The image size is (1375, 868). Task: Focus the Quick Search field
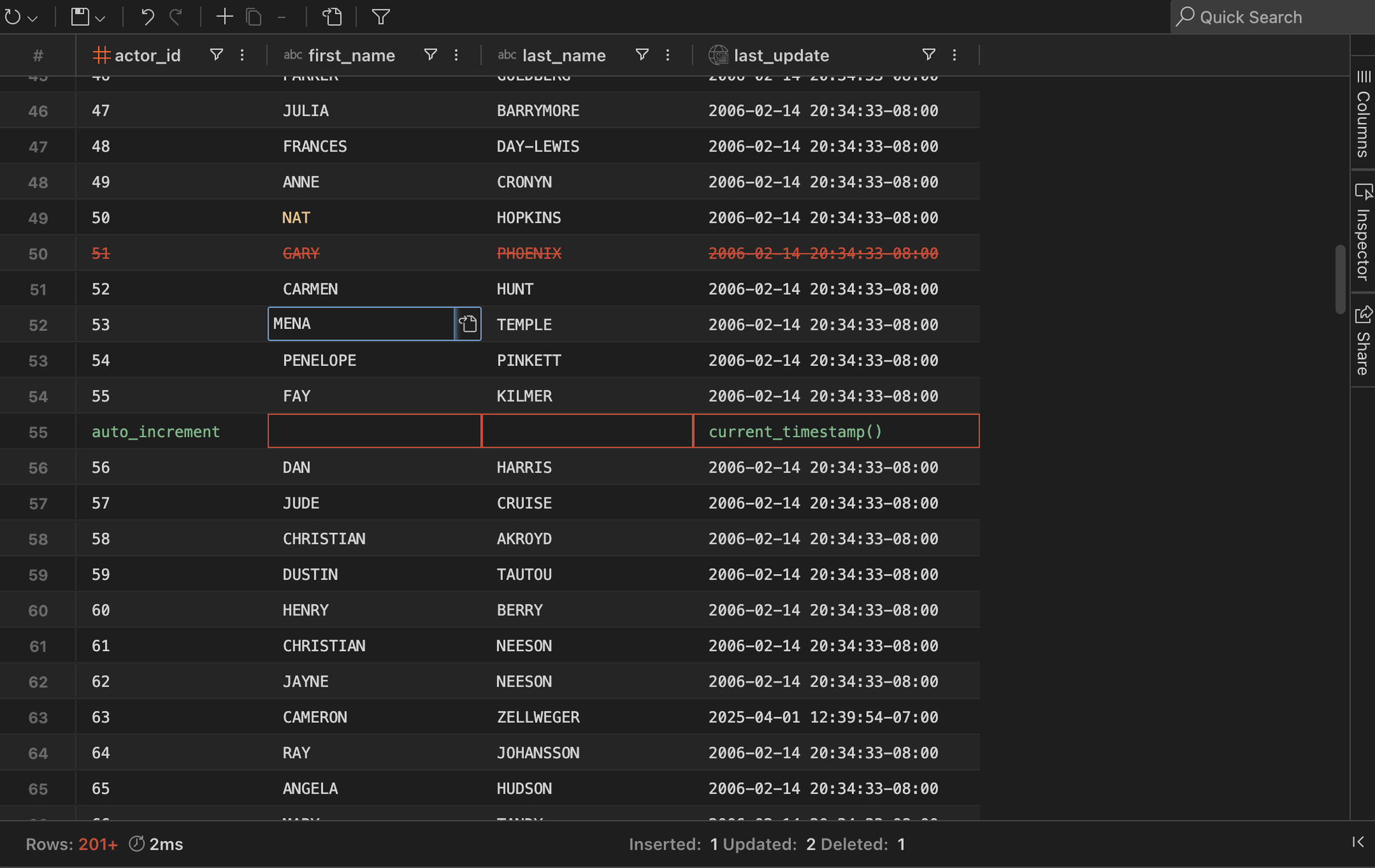tap(1272, 17)
